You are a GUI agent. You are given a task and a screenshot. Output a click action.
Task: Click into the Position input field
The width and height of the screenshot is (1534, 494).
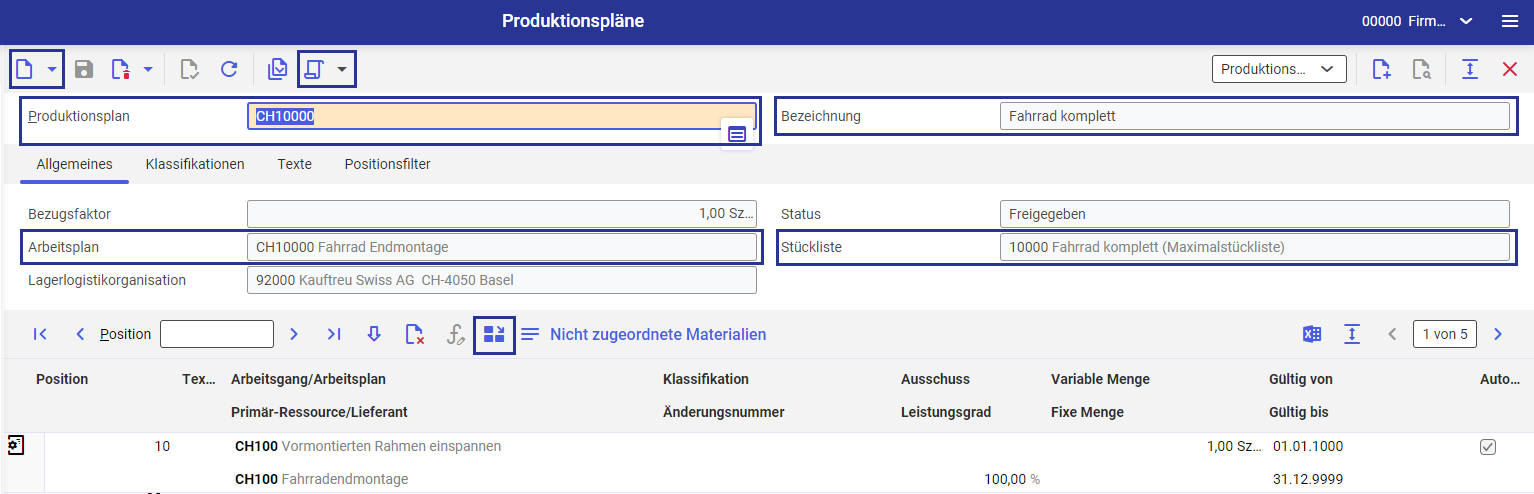[x=216, y=334]
